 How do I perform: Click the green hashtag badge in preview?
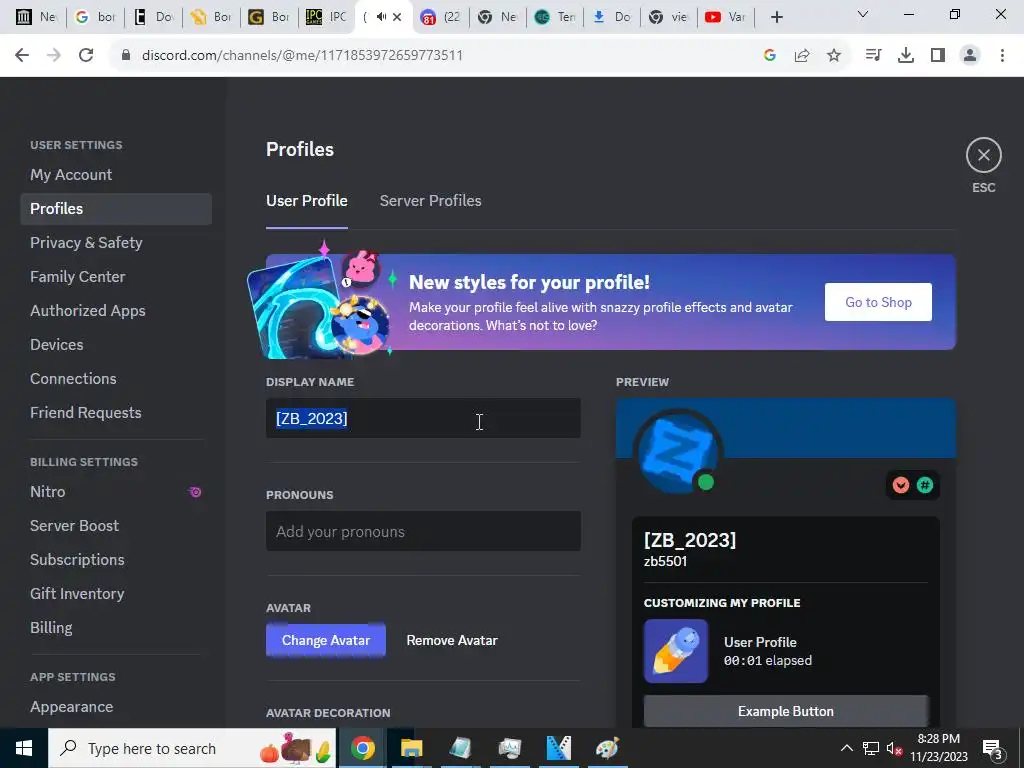point(925,485)
